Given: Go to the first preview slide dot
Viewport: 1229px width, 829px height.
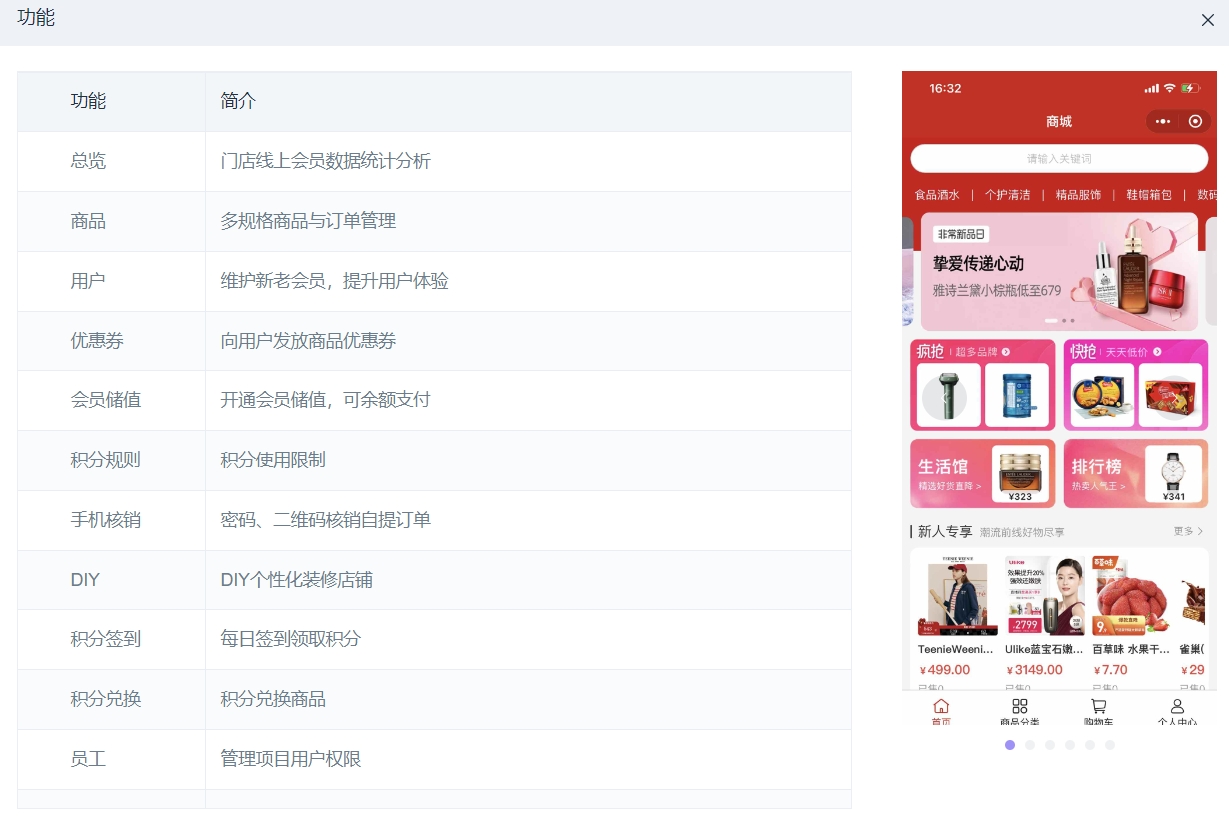Looking at the screenshot, I should point(1010,745).
